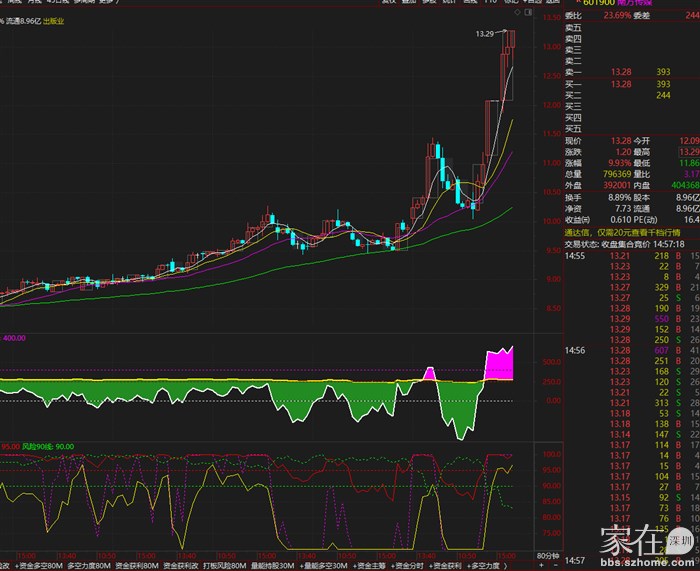Select the +资金分时 indicator tab
The width and height of the screenshot is (700, 571).
(410, 565)
